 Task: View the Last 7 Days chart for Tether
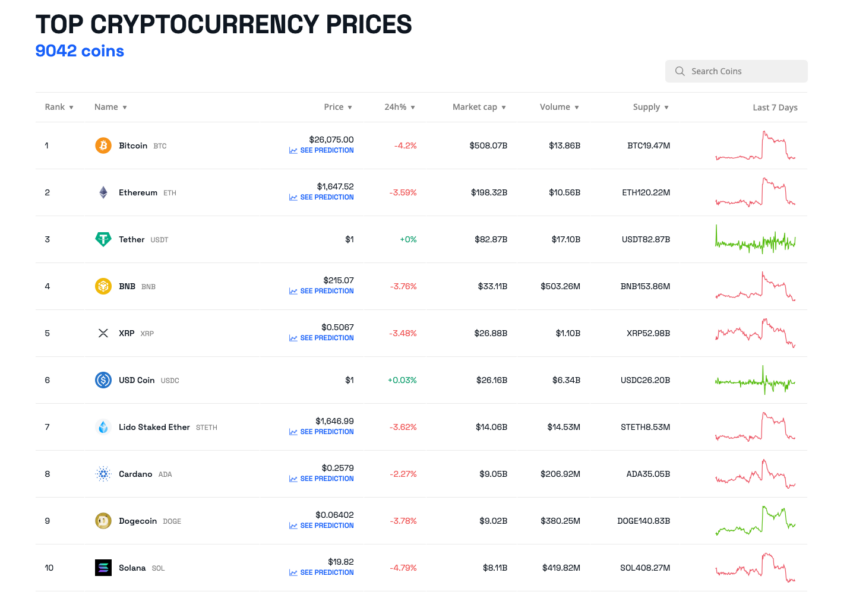click(756, 240)
